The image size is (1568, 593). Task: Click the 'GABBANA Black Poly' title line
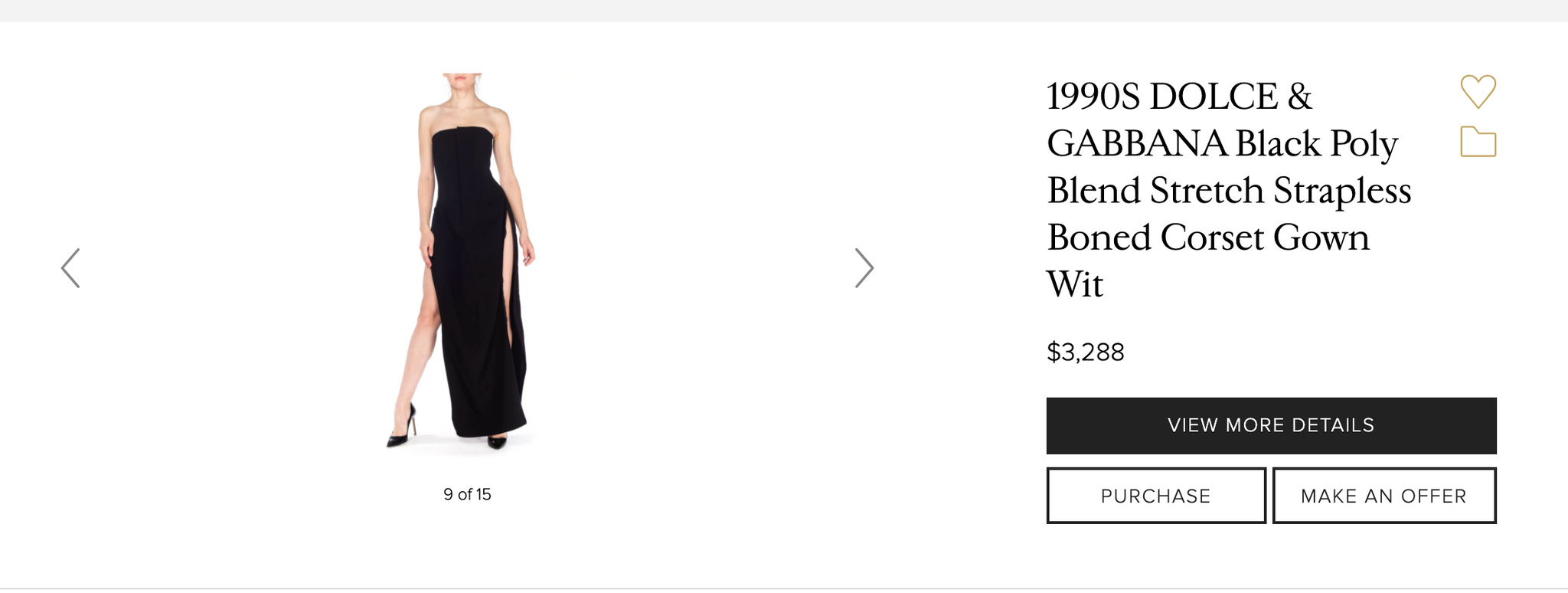[1222, 143]
